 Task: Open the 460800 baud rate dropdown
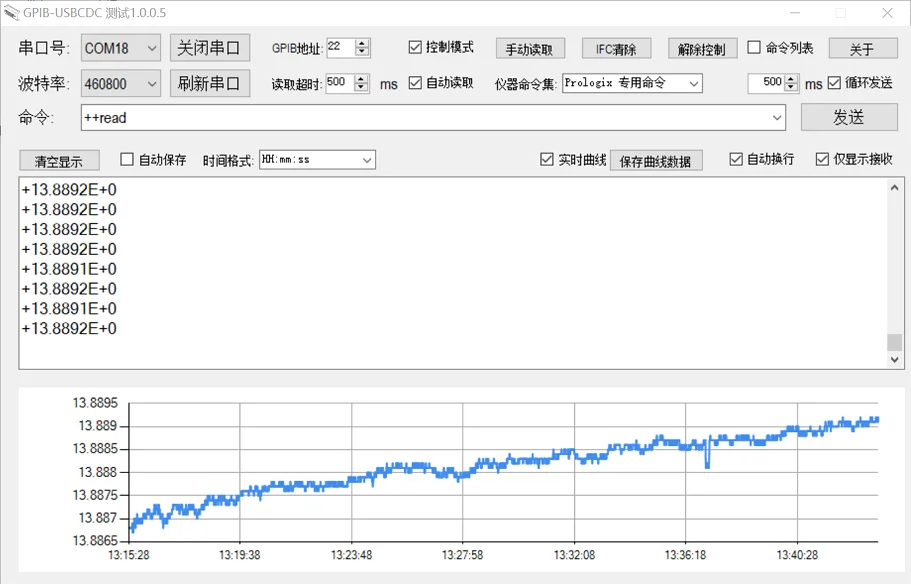point(121,84)
